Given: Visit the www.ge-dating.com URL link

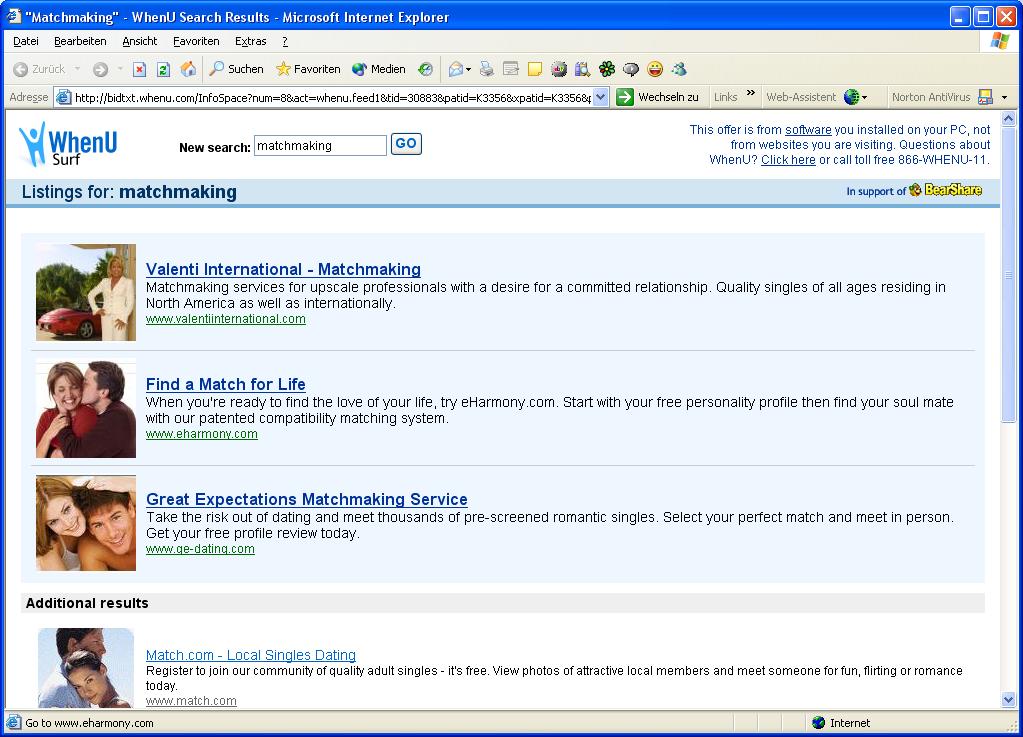Looking at the screenshot, I should click(200, 549).
